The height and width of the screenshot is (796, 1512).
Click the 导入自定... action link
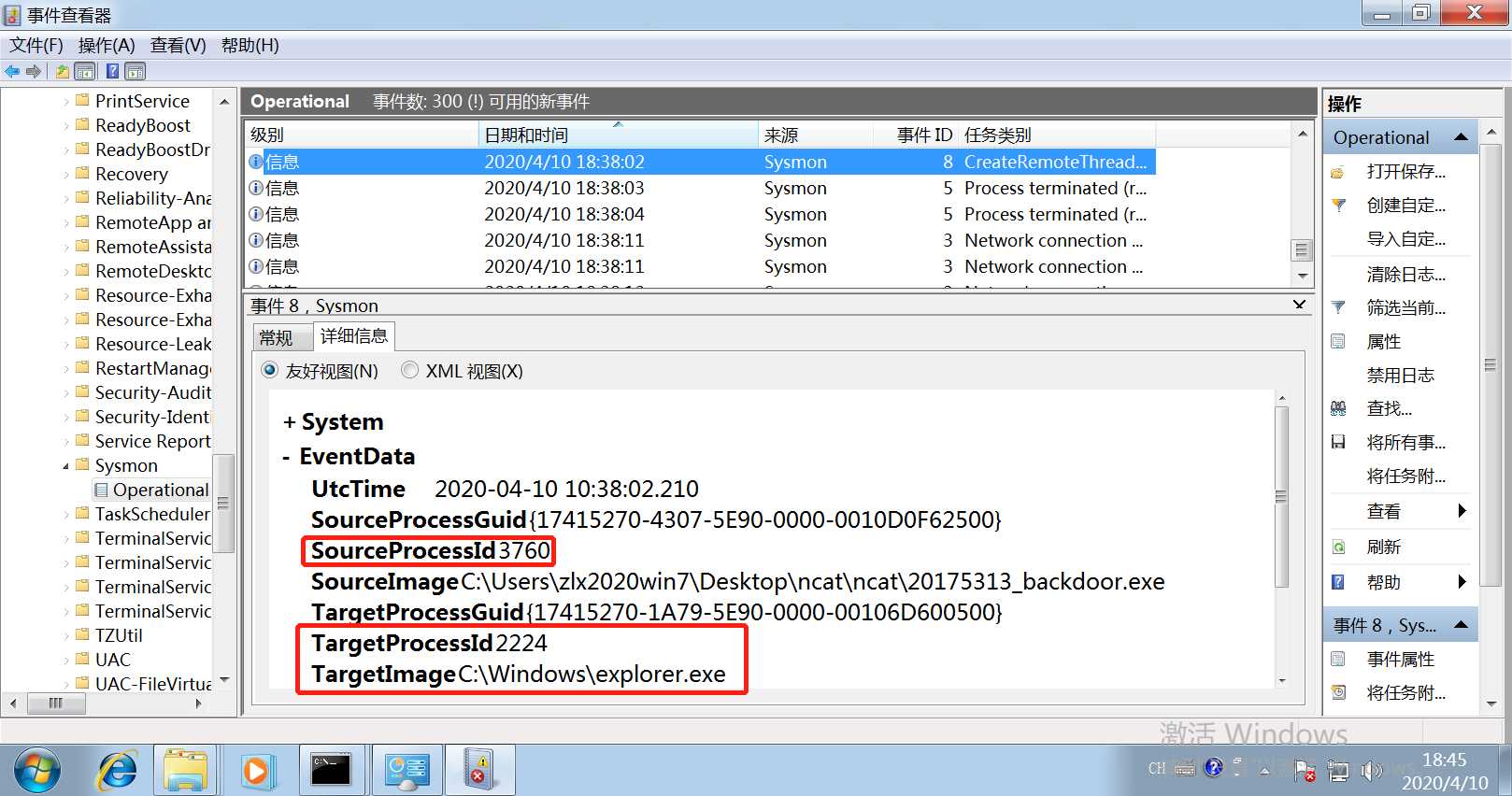[1405, 238]
